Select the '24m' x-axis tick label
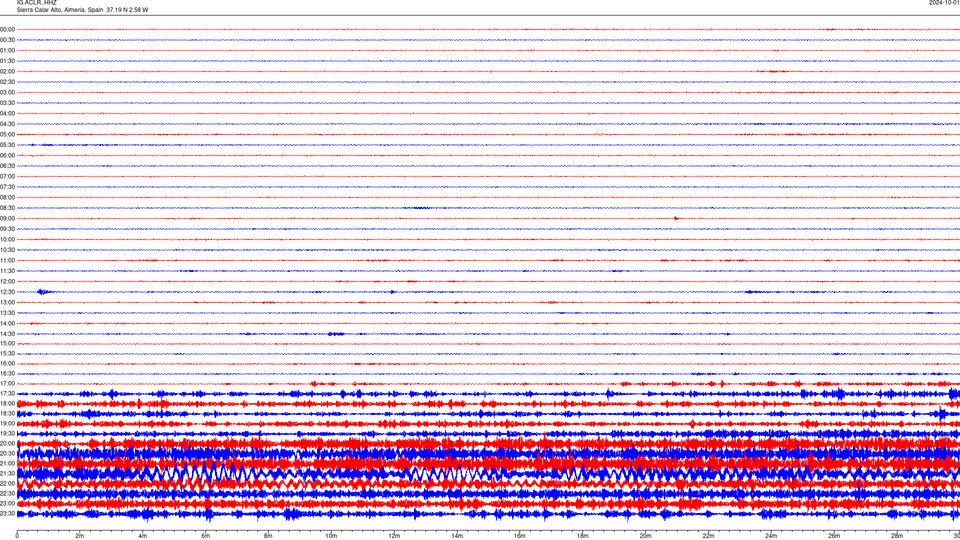This screenshot has width=960, height=540. (x=771, y=536)
